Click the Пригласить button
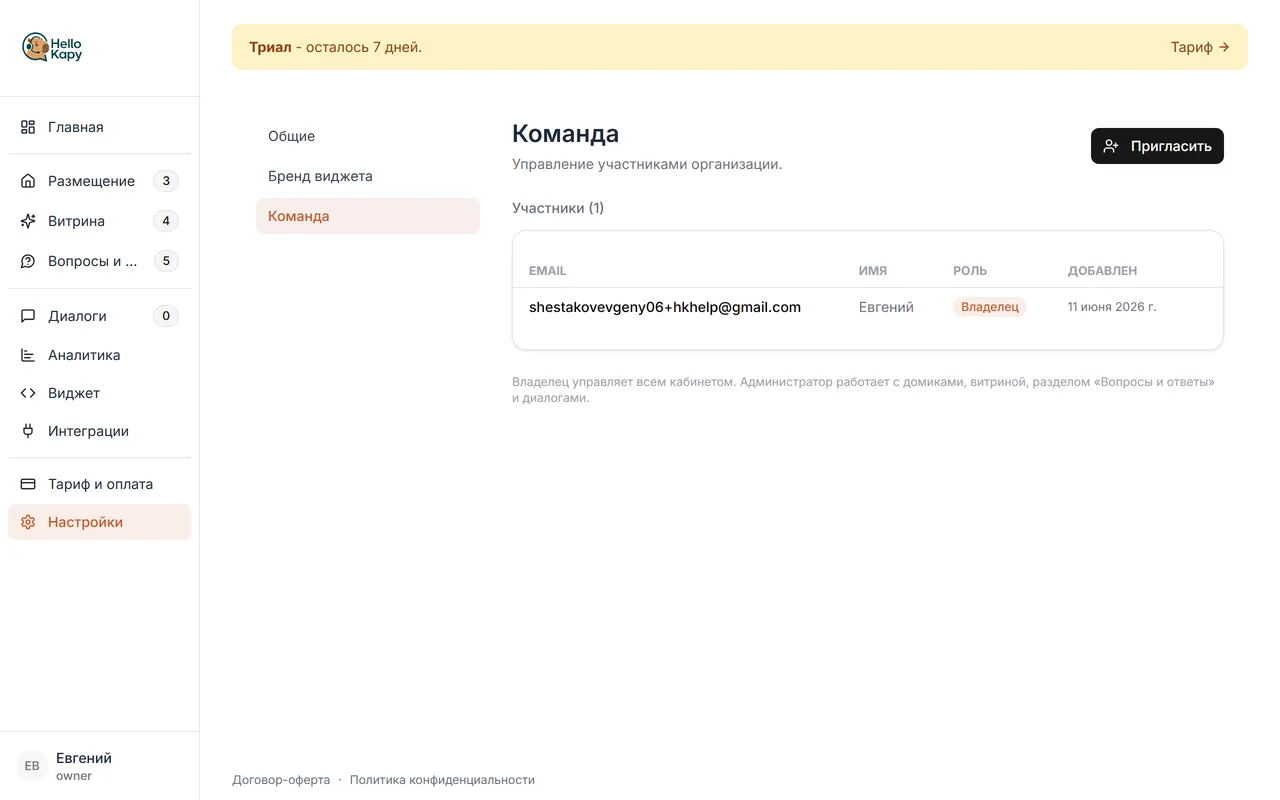Viewport: 1280px width, 800px height. (x=1157, y=146)
